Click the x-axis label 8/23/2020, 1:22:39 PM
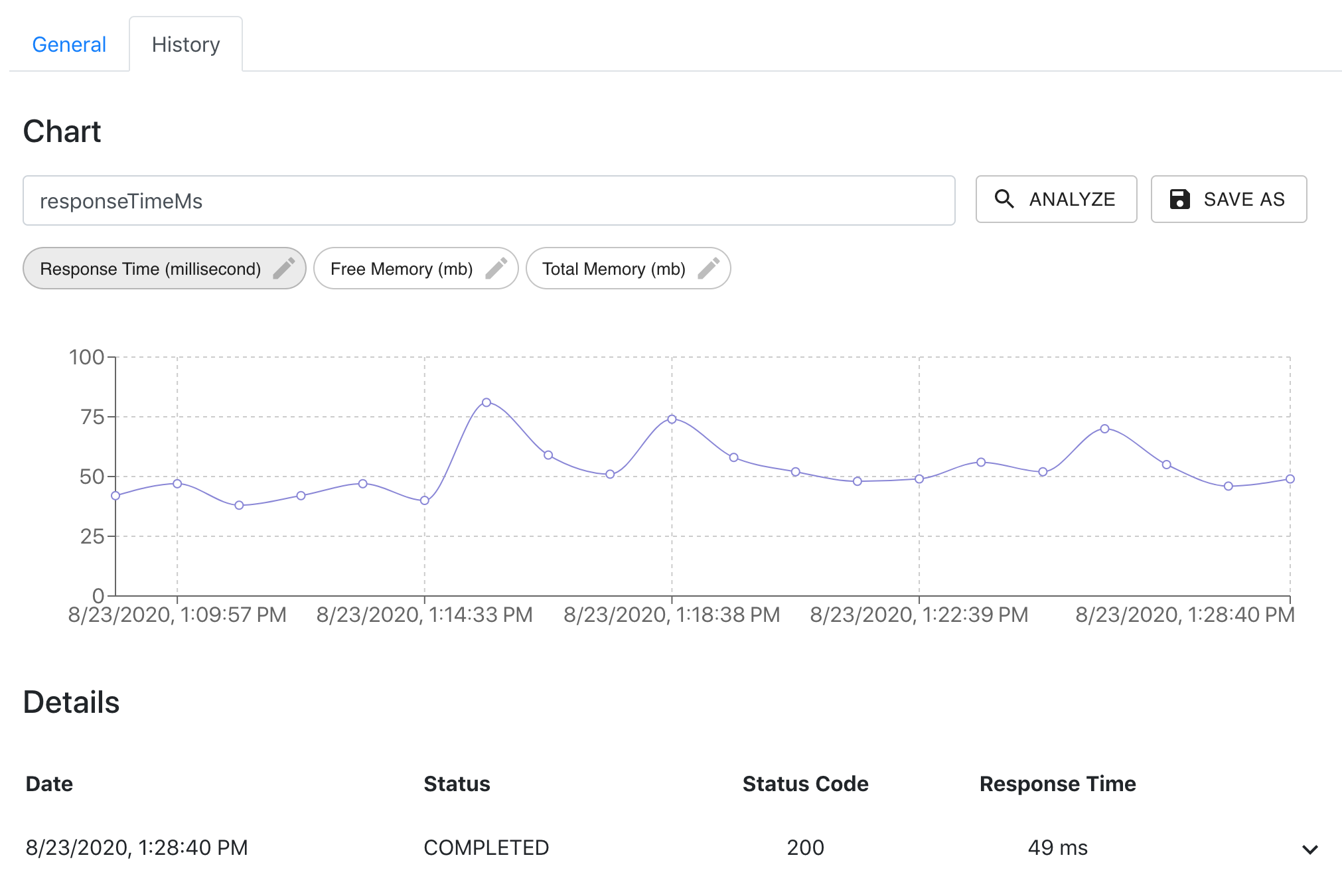This screenshot has height=896, width=1342. (x=919, y=615)
